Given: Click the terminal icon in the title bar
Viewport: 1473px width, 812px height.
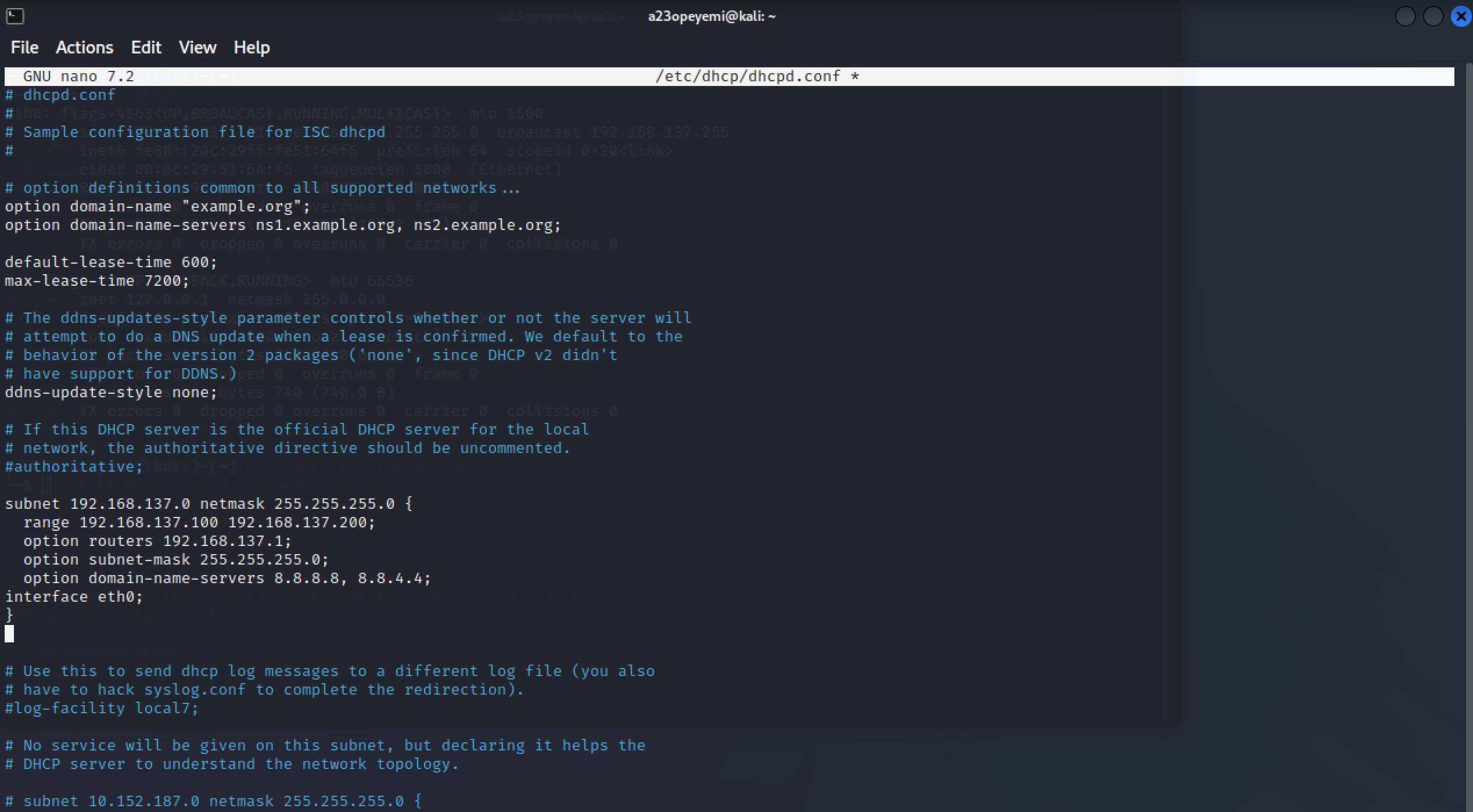Looking at the screenshot, I should [x=16, y=16].
